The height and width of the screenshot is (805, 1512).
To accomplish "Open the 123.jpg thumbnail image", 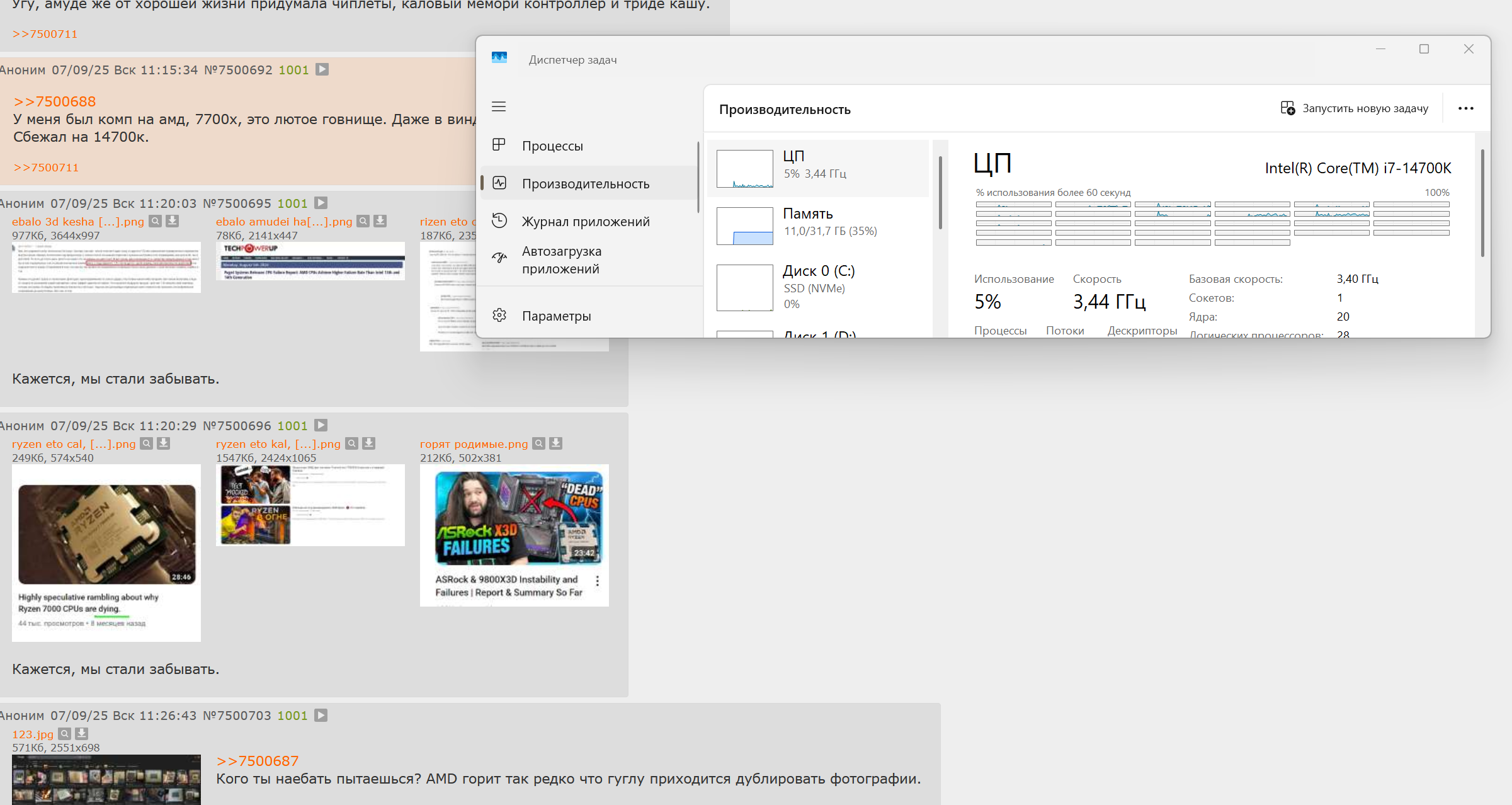I will [106, 780].
